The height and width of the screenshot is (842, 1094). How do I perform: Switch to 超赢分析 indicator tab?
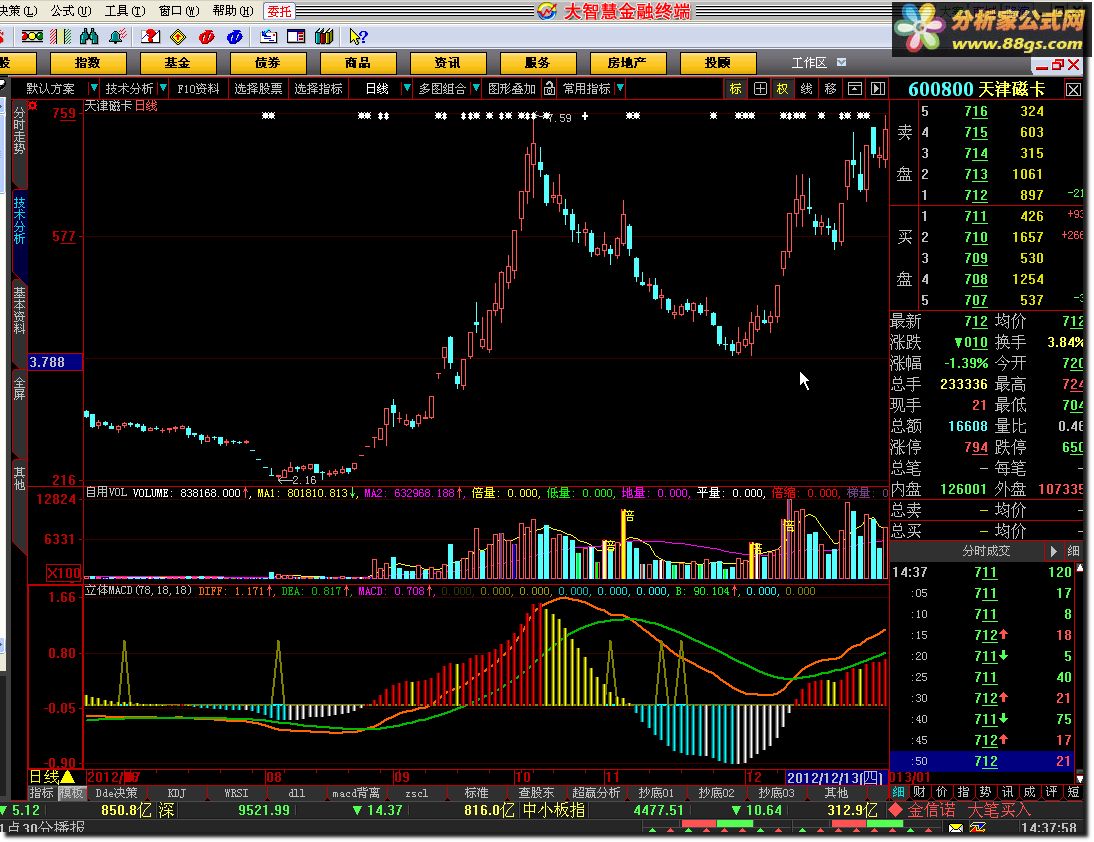[596, 793]
